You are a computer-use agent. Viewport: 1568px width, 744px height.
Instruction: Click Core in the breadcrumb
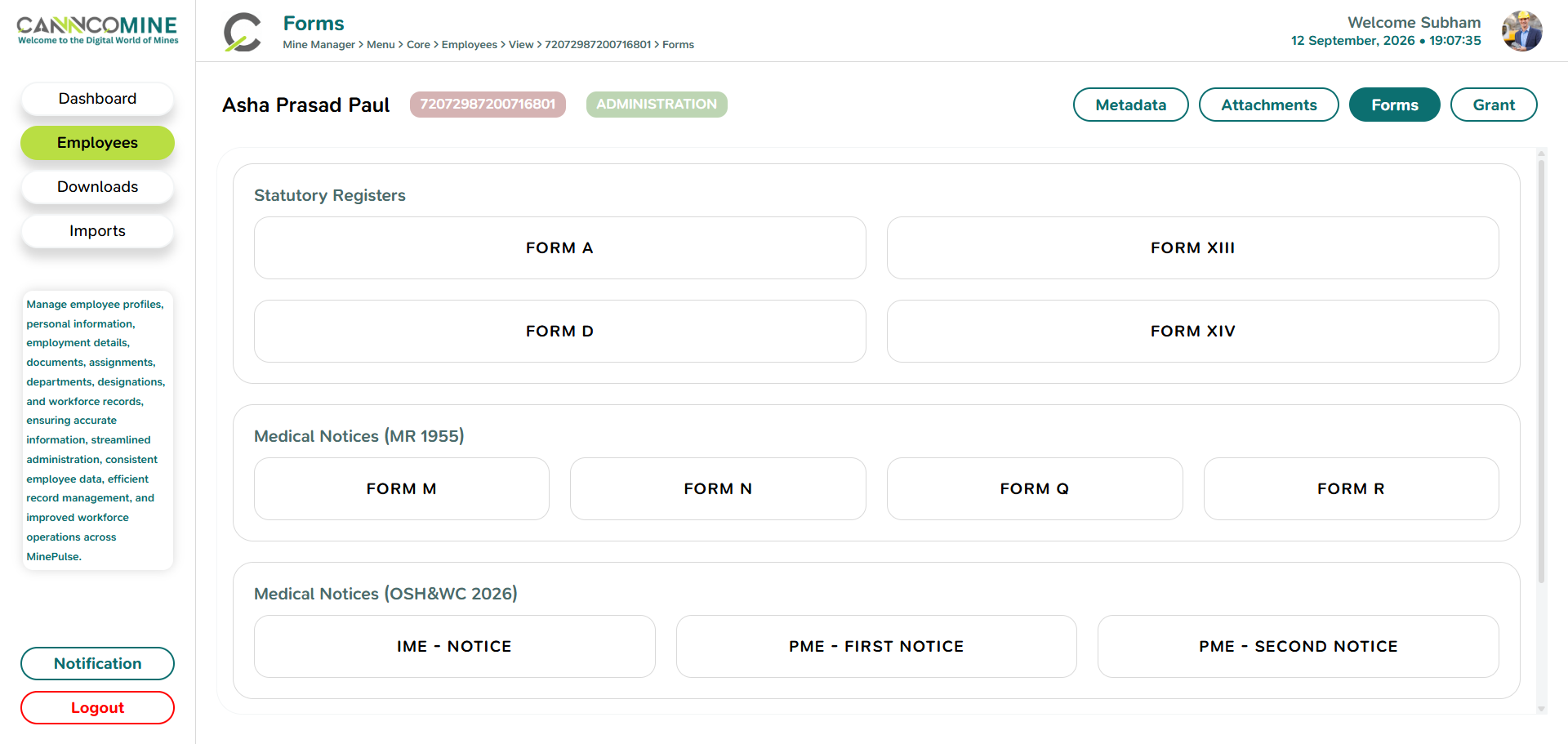(418, 45)
